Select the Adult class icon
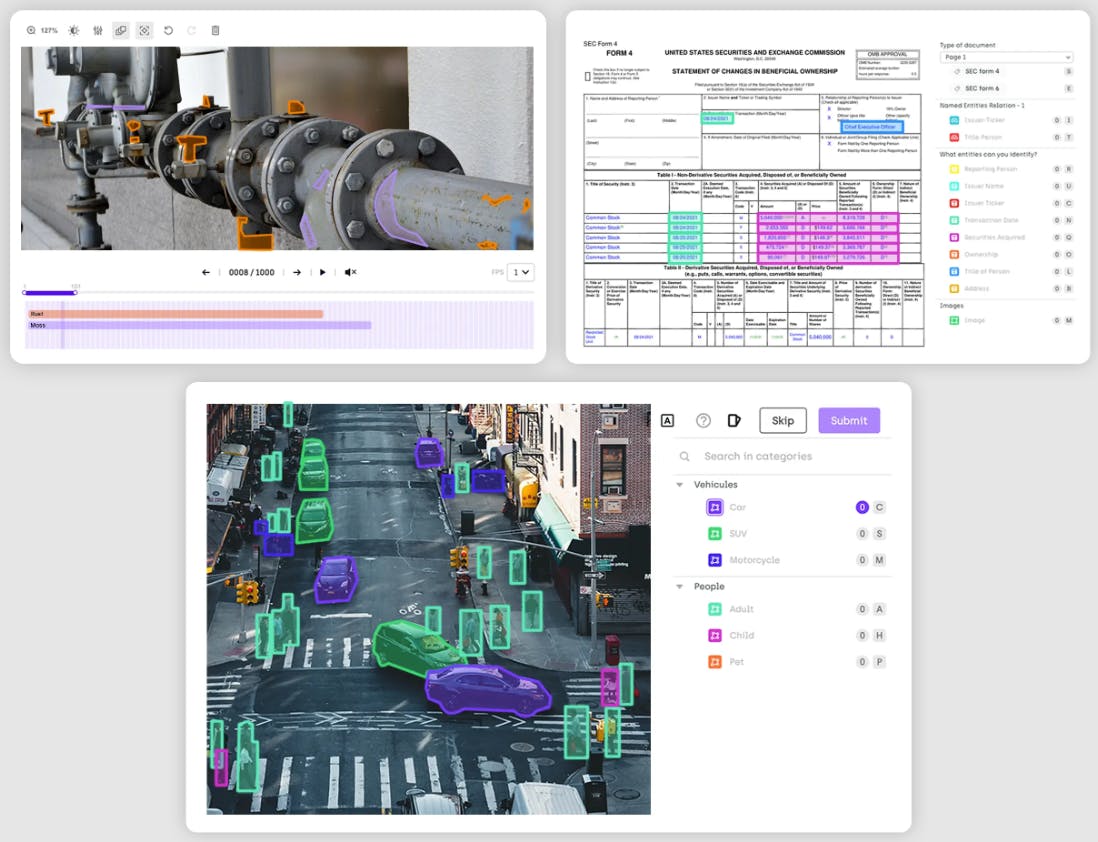1098x842 pixels. click(715, 609)
